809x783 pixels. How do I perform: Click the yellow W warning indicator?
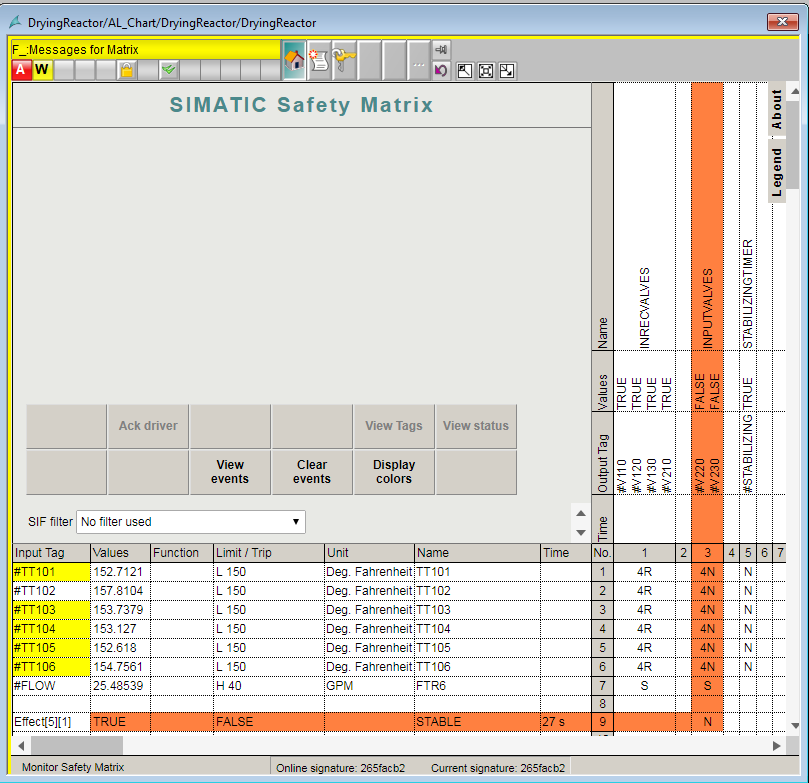point(42,69)
